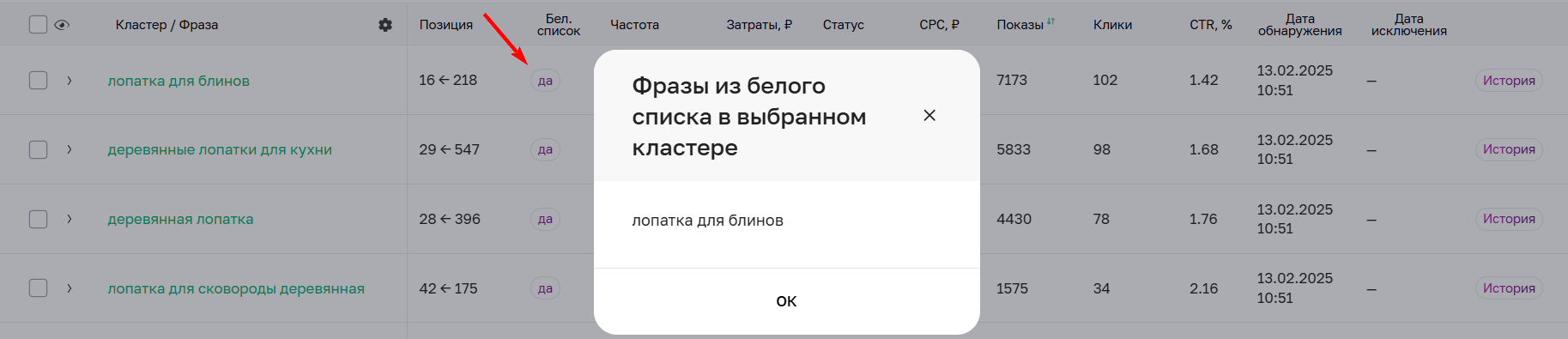Check the лопатка для блинов row checkbox
The height and width of the screenshot is (339, 1568).
click(x=38, y=81)
